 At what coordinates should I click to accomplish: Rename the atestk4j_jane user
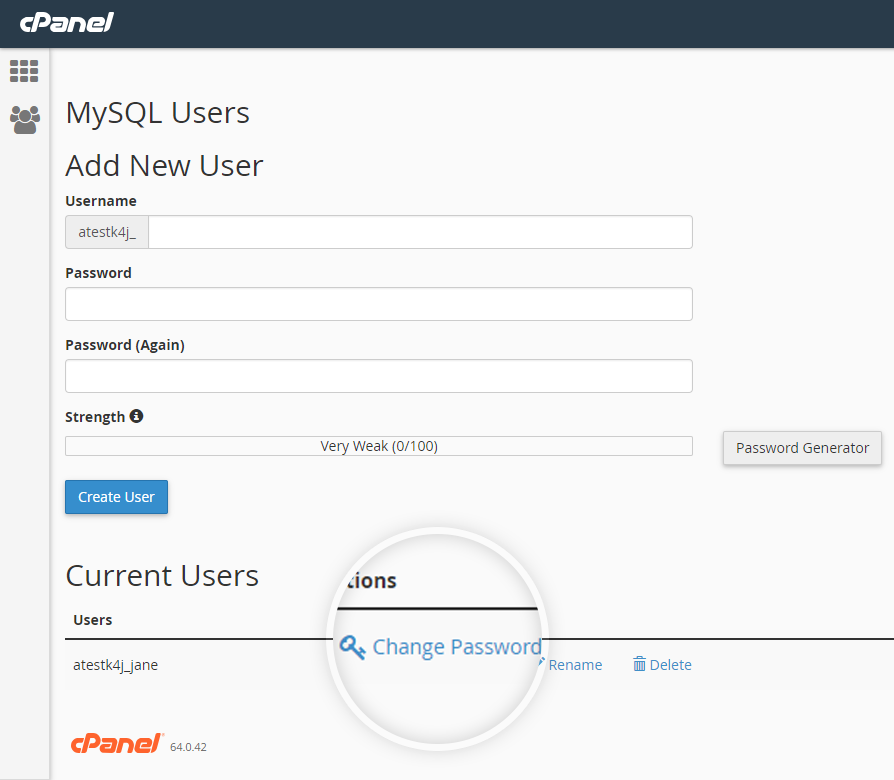[575, 665]
